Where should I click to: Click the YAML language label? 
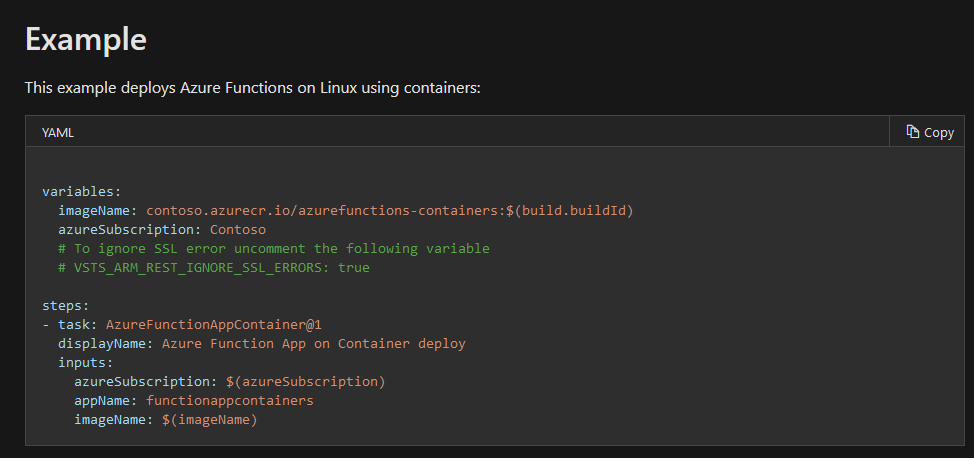tap(58, 132)
